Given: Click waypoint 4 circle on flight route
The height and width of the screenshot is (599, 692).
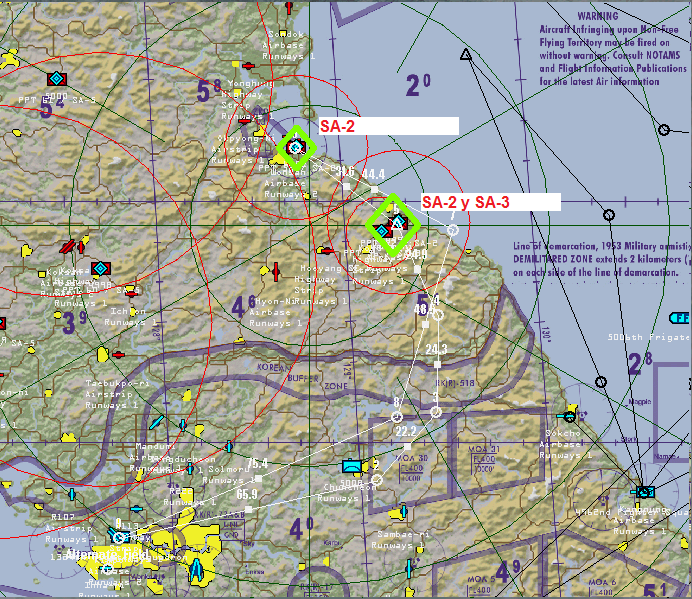Looking at the screenshot, I should [x=437, y=315].
